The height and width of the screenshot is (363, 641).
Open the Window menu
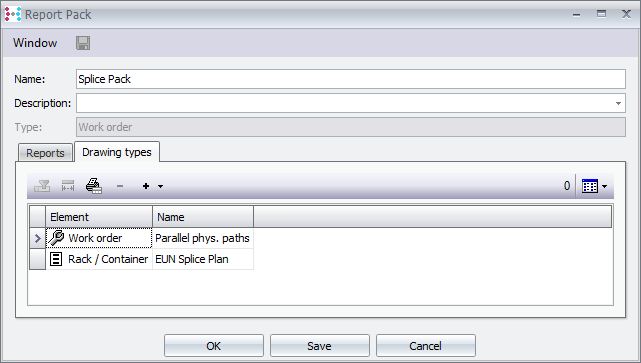[35, 43]
